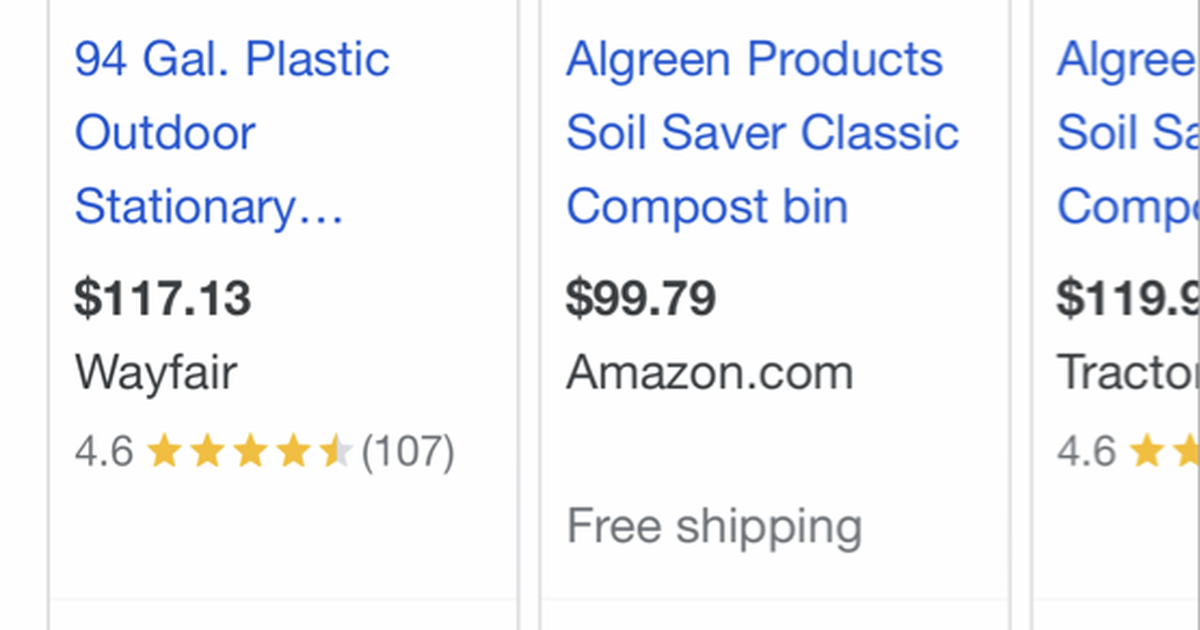
Task: Click the second star of the Wayfair rating
Action: tap(209, 451)
